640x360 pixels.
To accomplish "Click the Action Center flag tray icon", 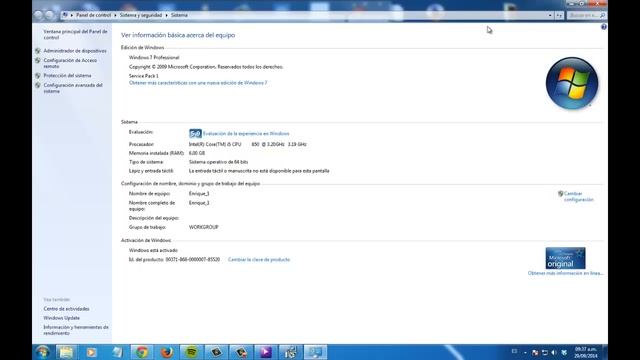I will pos(535,352).
